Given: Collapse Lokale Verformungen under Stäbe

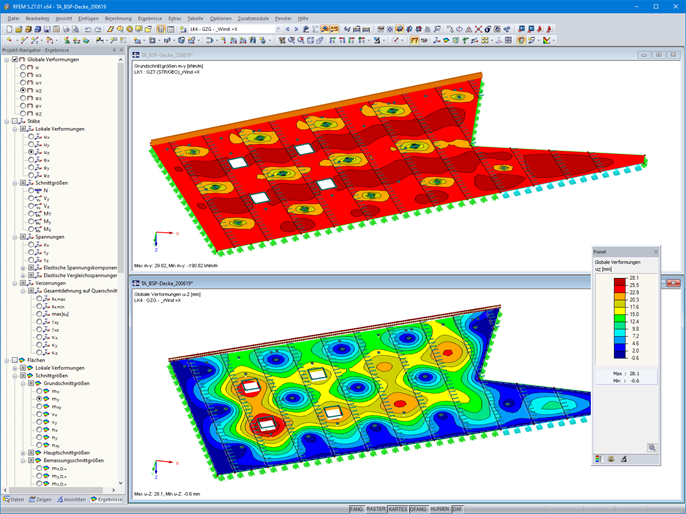Looking at the screenshot, I should 15,129.
